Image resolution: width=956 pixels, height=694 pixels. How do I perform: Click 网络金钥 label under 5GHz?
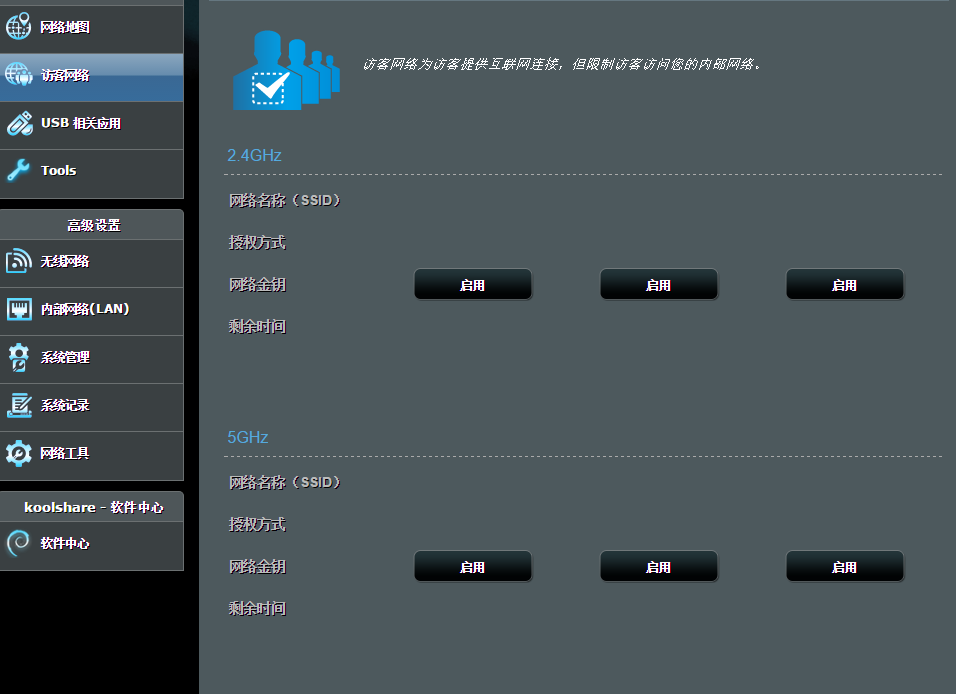[257, 566]
